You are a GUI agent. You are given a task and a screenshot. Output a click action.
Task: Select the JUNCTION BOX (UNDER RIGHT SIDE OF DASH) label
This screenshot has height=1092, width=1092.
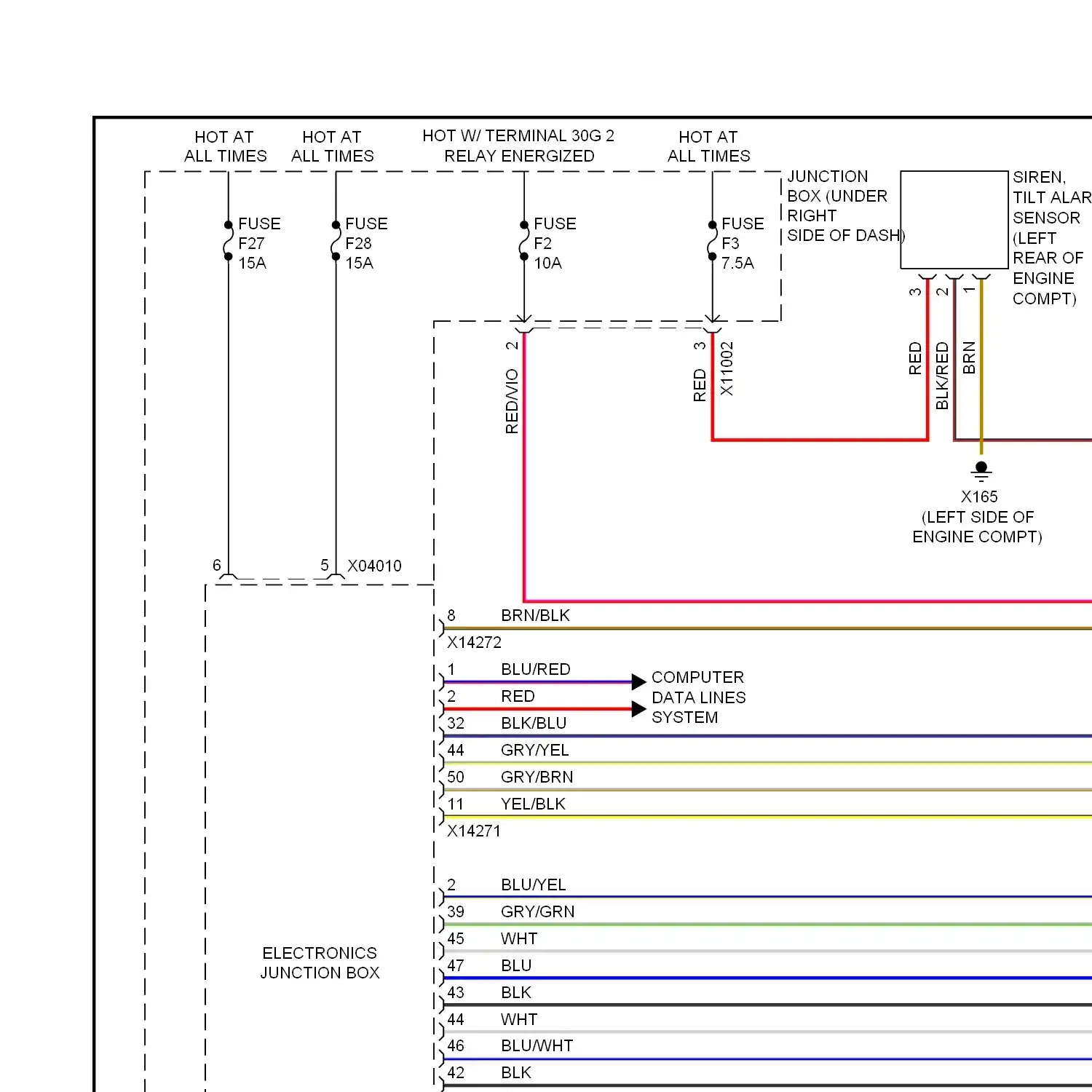tap(846, 206)
